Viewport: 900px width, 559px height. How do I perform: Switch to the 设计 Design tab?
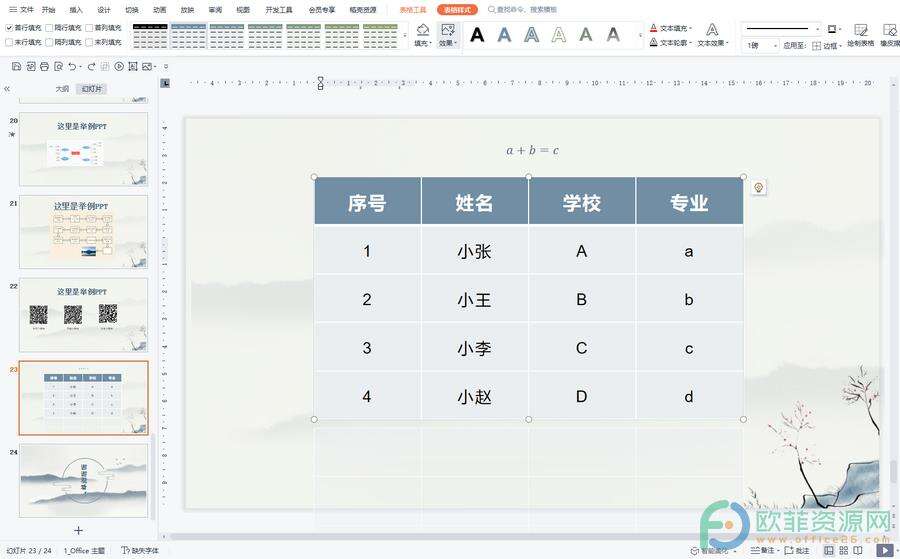tap(104, 10)
